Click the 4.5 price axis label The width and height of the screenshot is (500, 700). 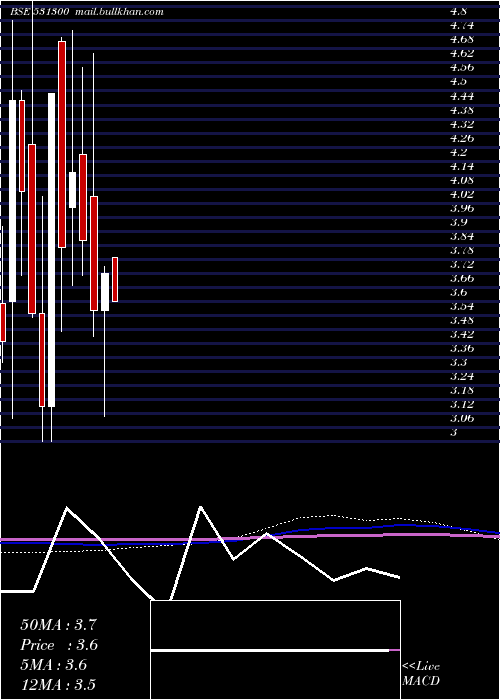[x=458, y=81]
